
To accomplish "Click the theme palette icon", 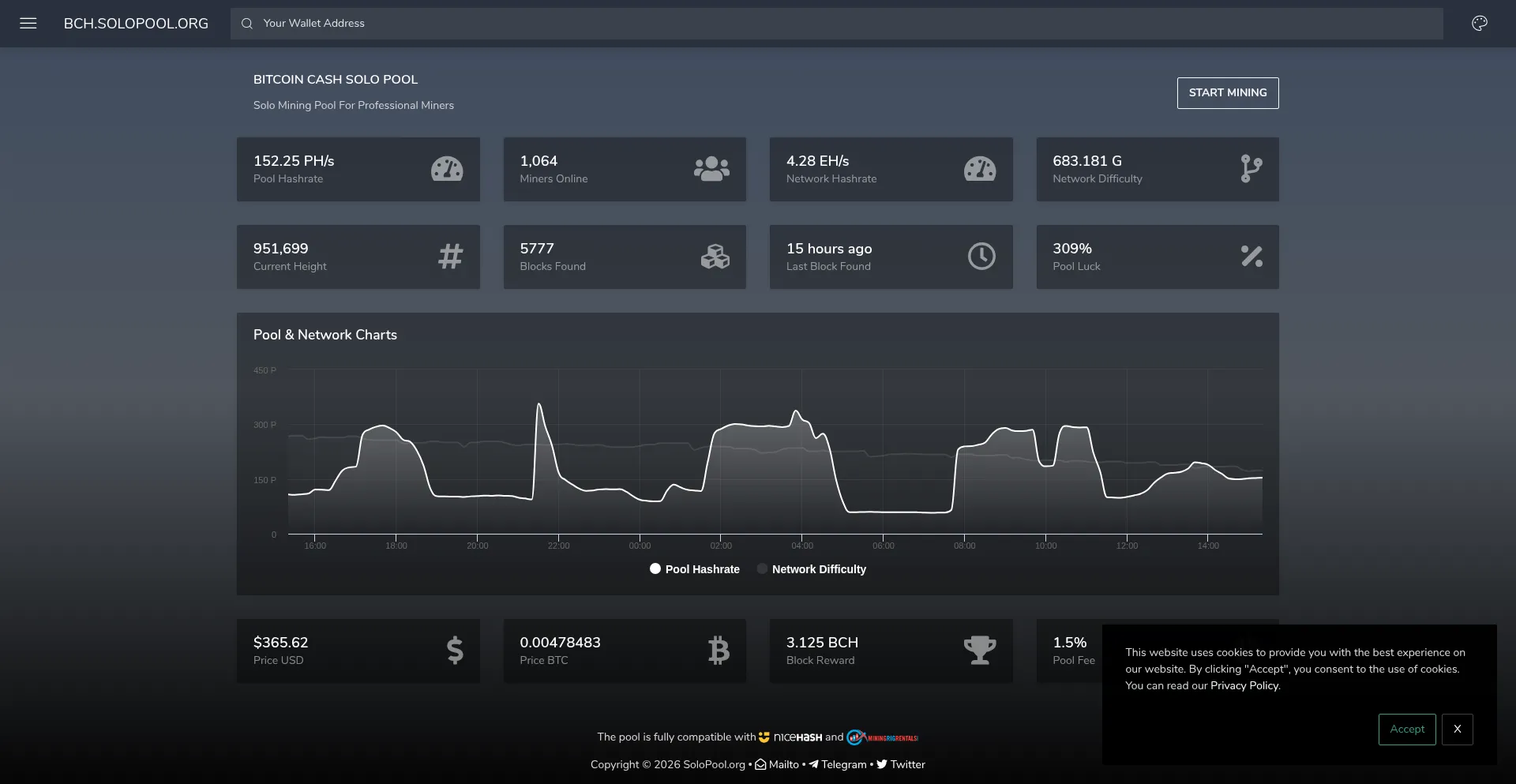I will (1480, 24).
